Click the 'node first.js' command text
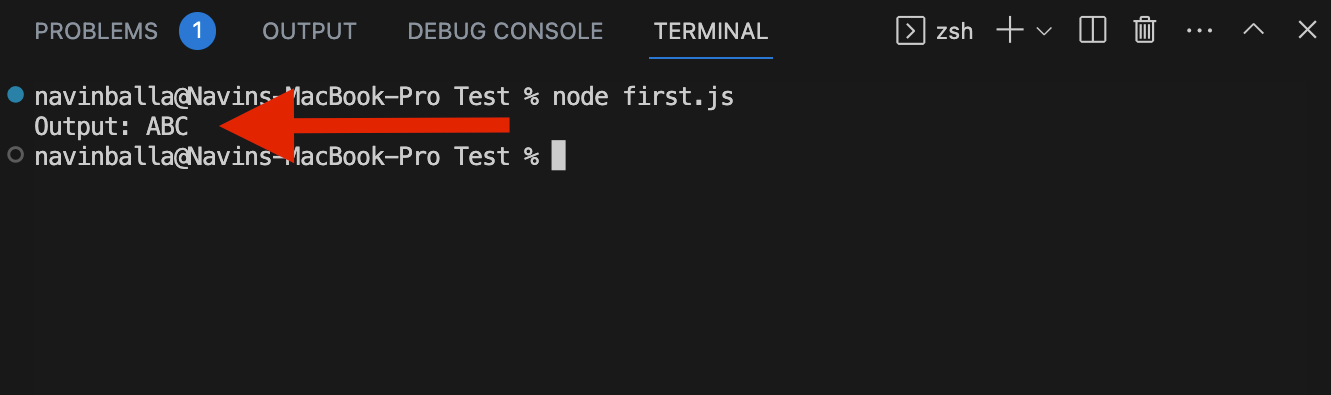This screenshot has height=395, width=1331. [x=643, y=97]
